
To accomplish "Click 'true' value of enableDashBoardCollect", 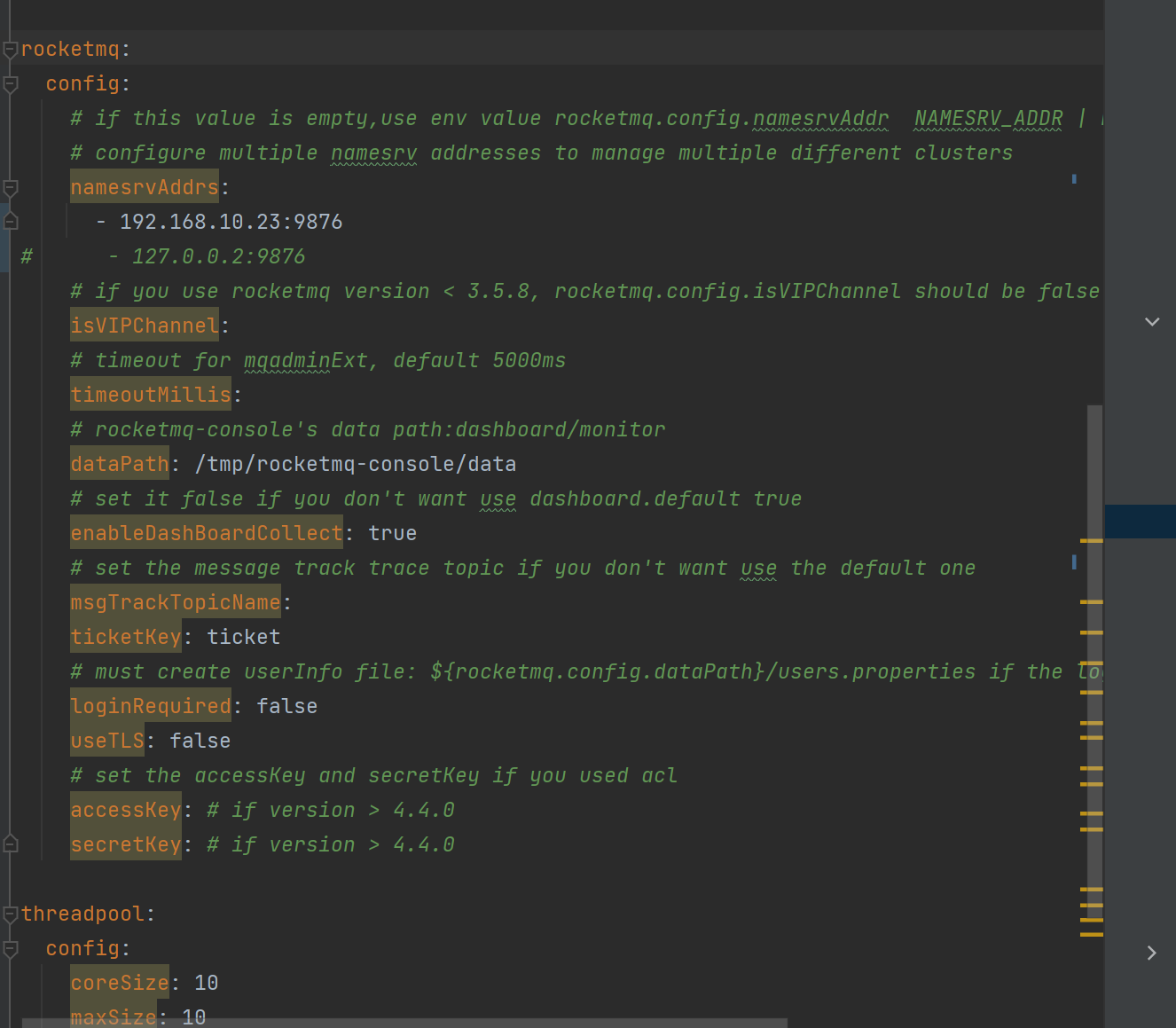I will click(x=393, y=533).
